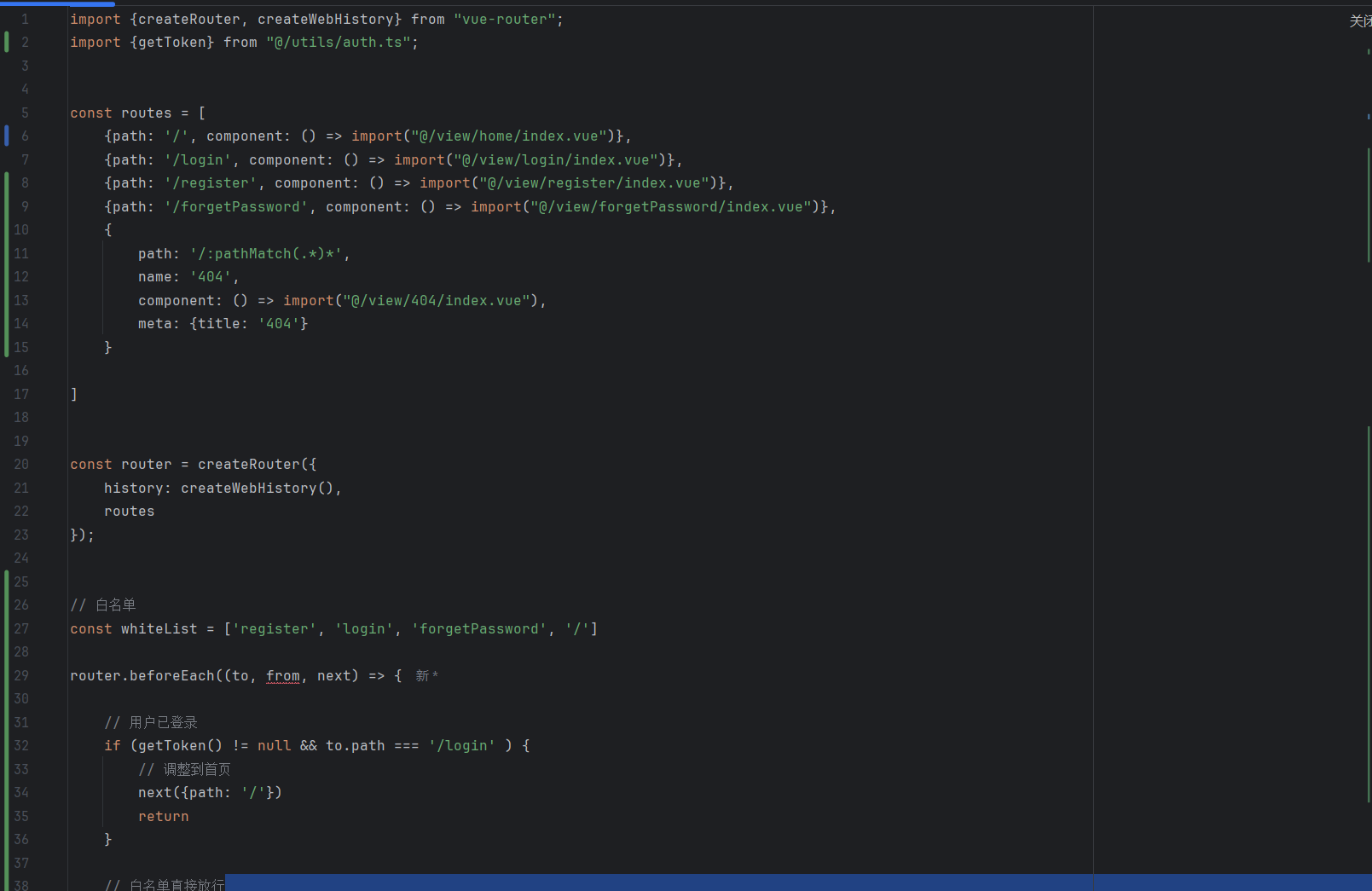The width and height of the screenshot is (1372, 891).
Task: Click the return keyword on line 35
Action: [x=164, y=817]
